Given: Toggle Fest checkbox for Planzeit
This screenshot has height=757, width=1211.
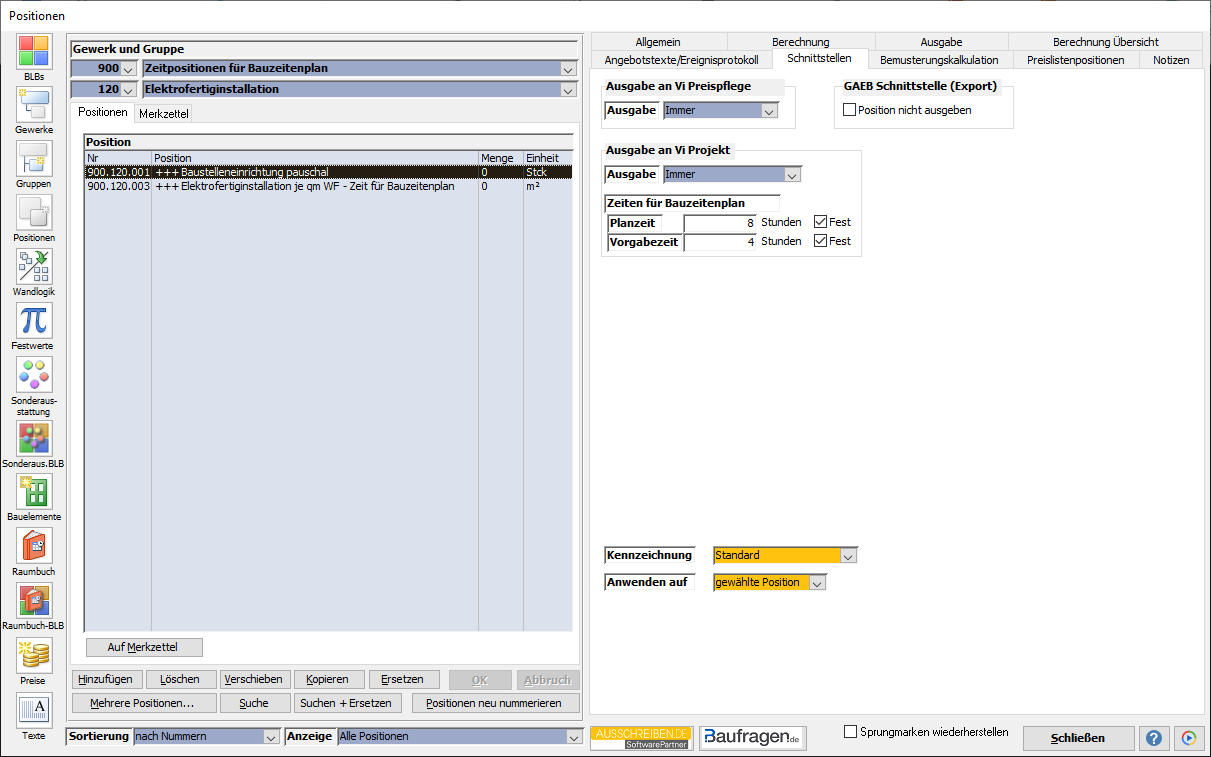Looking at the screenshot, I should (821, 222).
